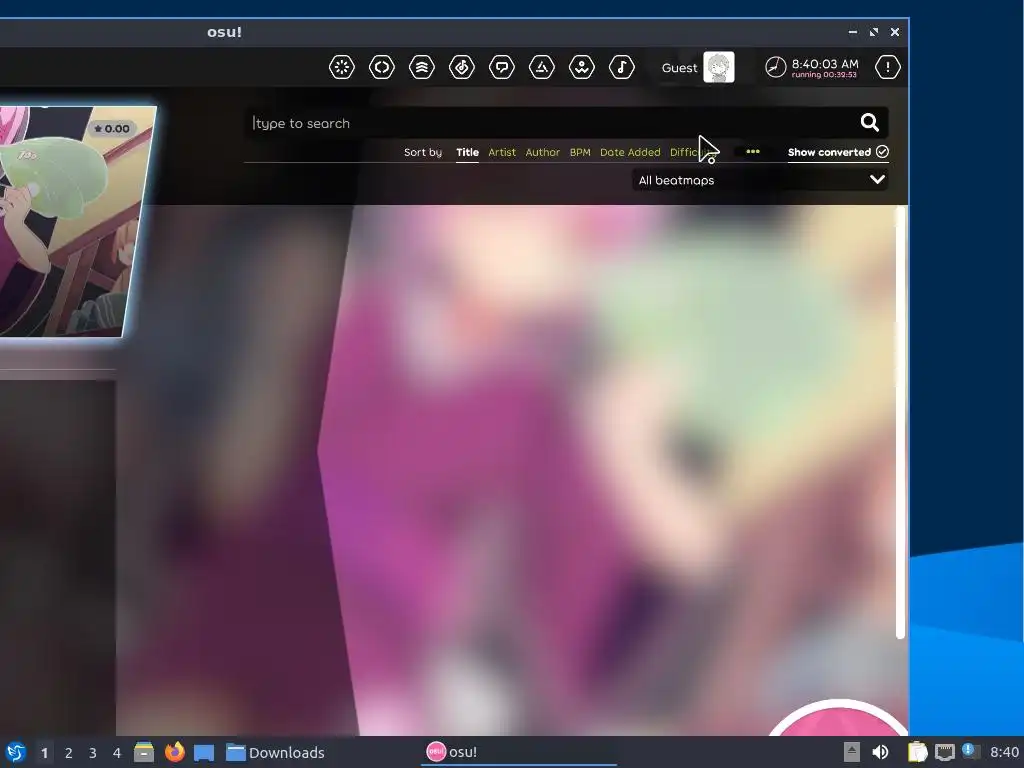
Task: Open the news overlay spinner-style hexagon icon
Action: [x=342, y=67]
